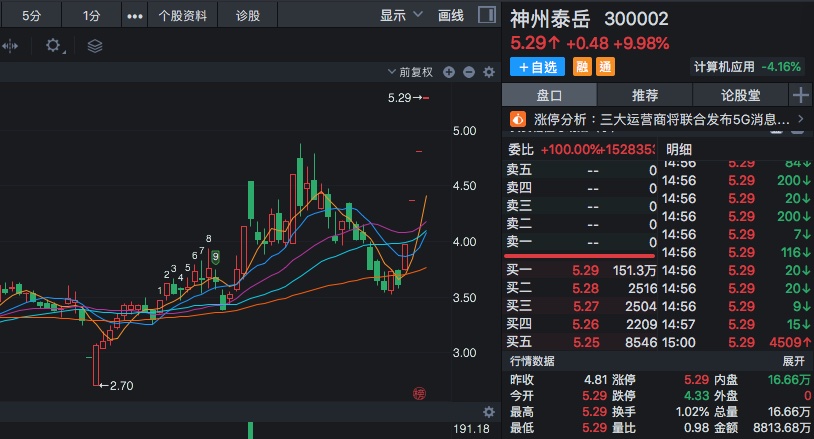Viewport: 814px width, 439px height.
Task: Open the 个股资料 tab
Action: (x=182, y=16)
